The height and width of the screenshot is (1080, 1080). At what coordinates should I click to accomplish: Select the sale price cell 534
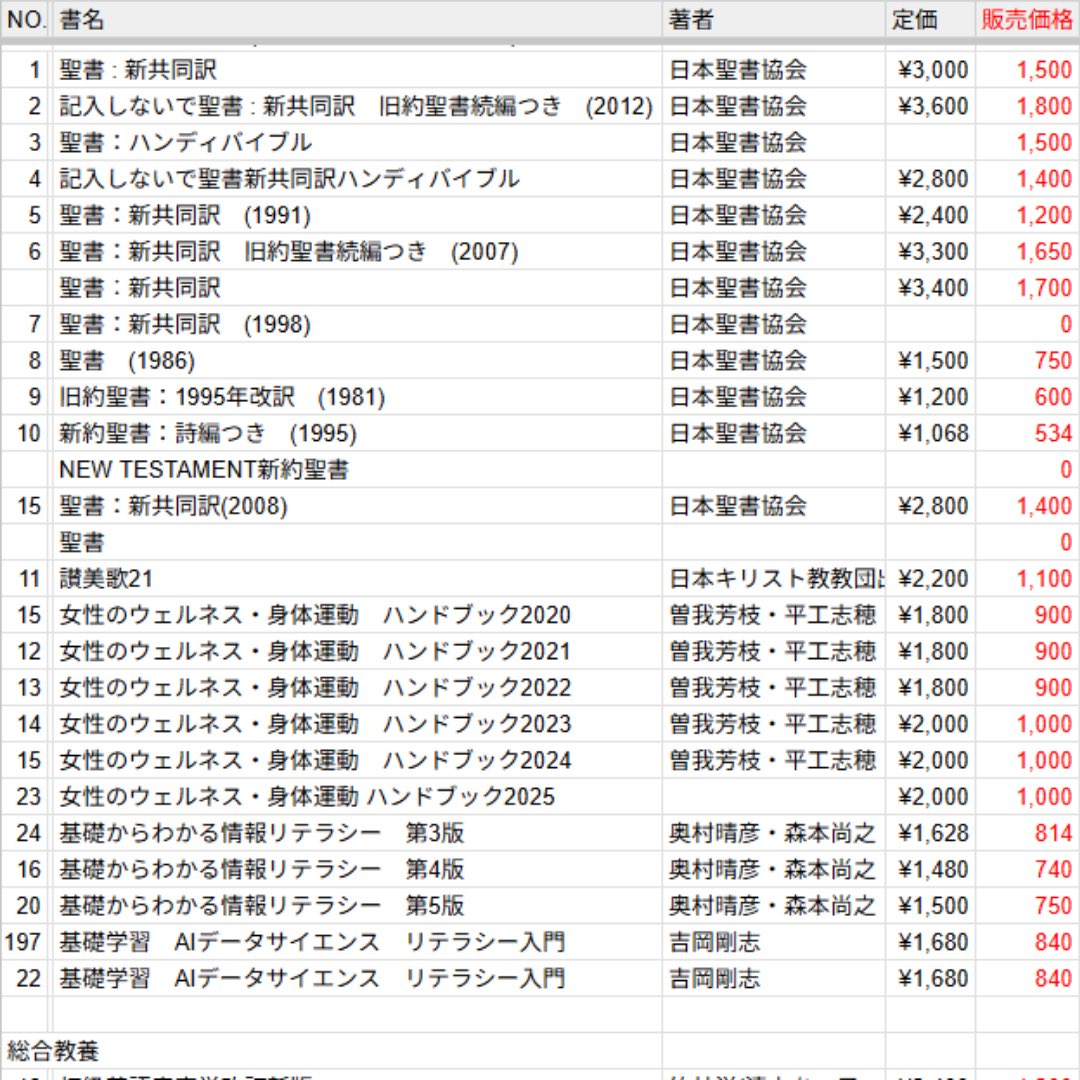(1027, 433)
